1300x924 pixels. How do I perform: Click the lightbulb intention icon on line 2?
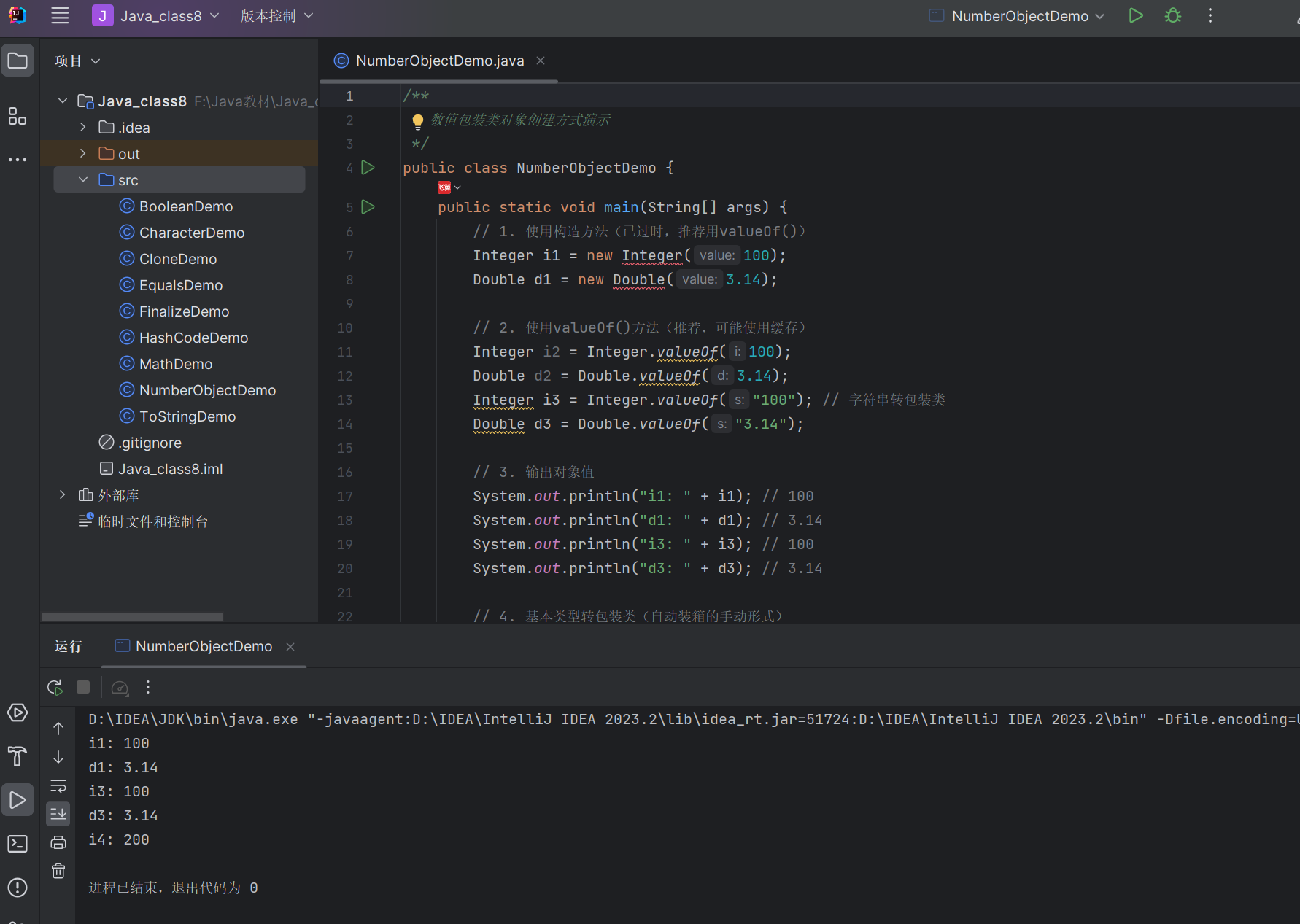click(x=417, y=121)
